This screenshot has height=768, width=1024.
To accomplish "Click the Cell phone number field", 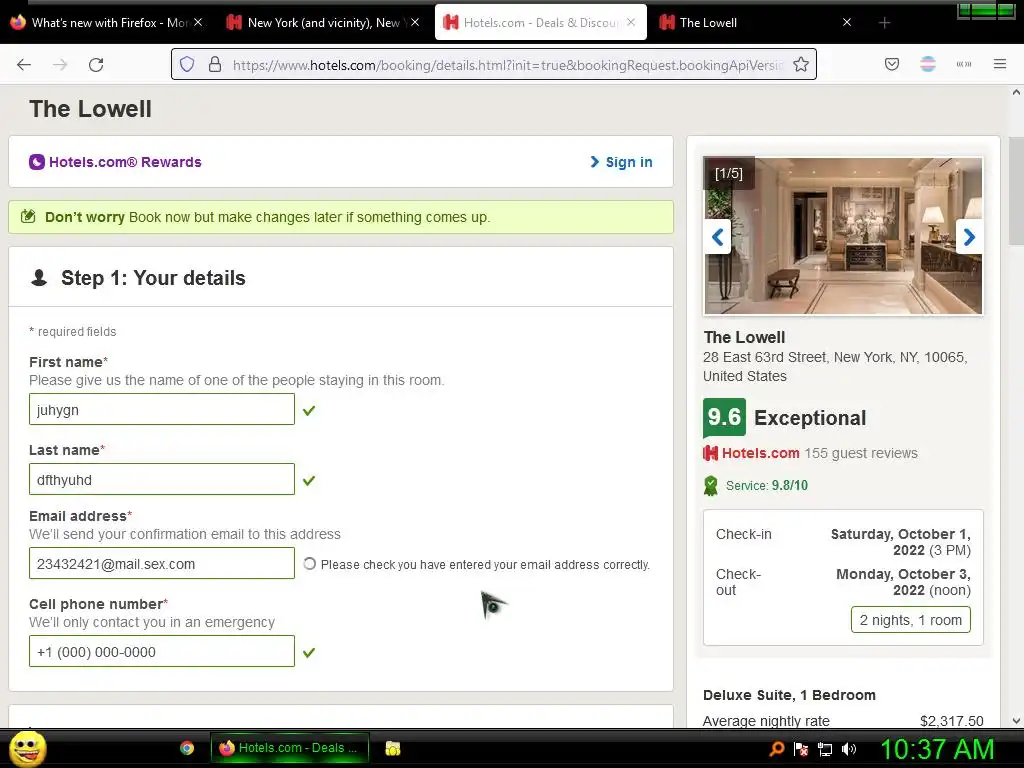I will [162, 652].
